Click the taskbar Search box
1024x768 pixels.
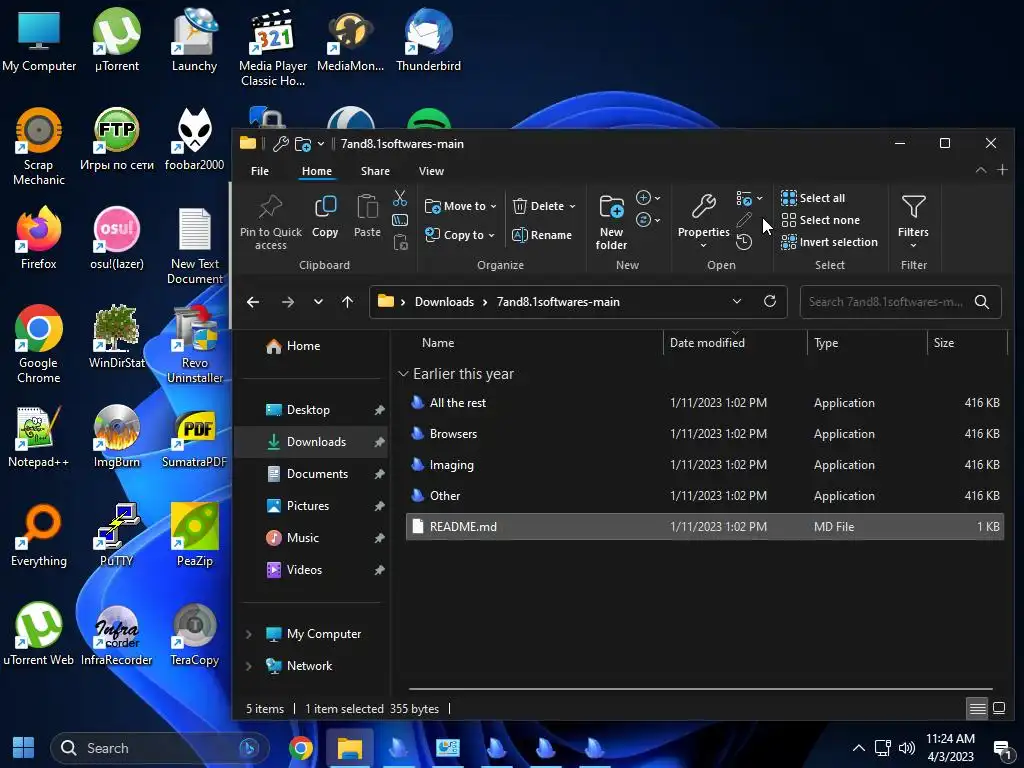click(160, 748)
